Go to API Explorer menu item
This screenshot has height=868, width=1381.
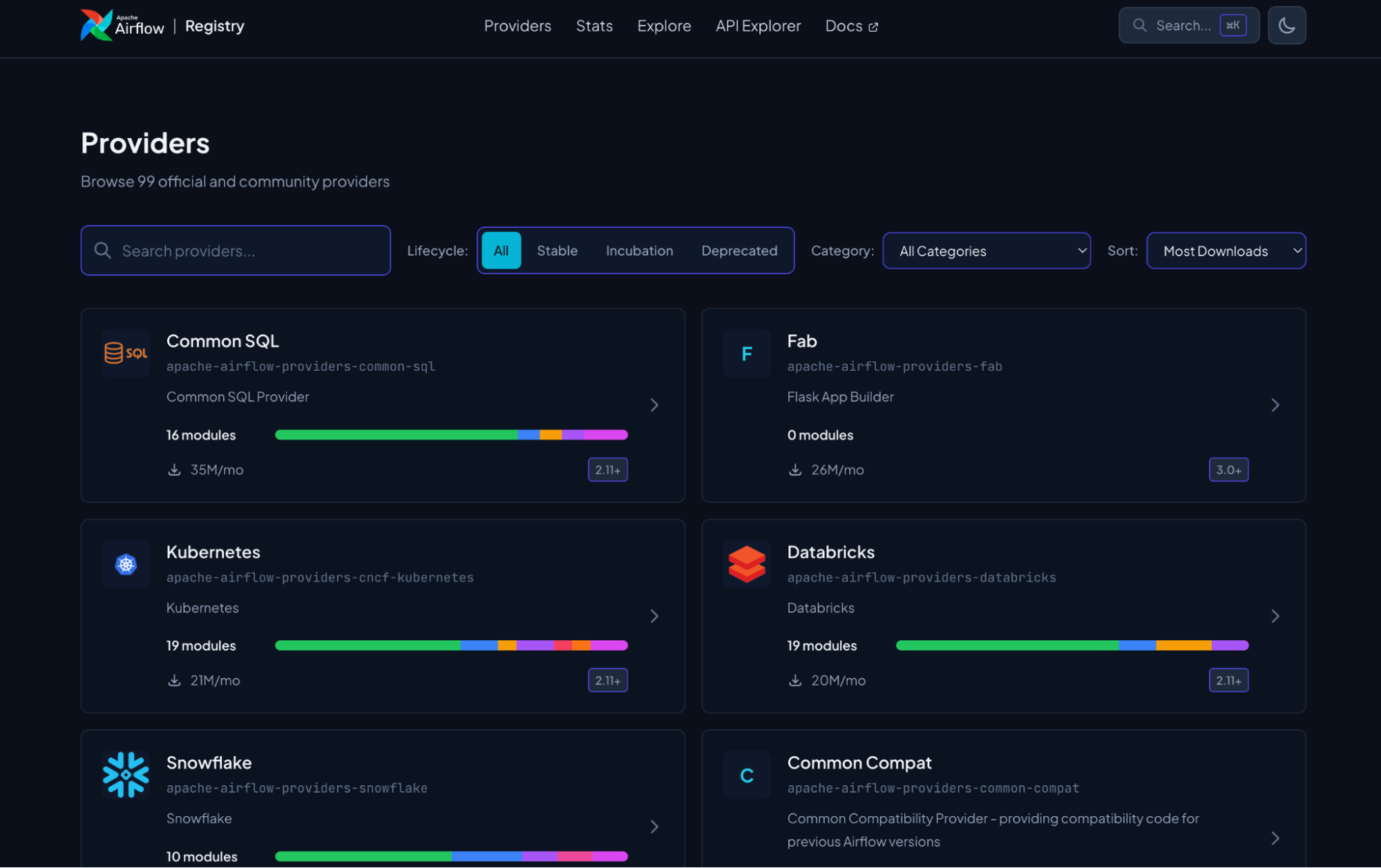[x=758, y=26]
